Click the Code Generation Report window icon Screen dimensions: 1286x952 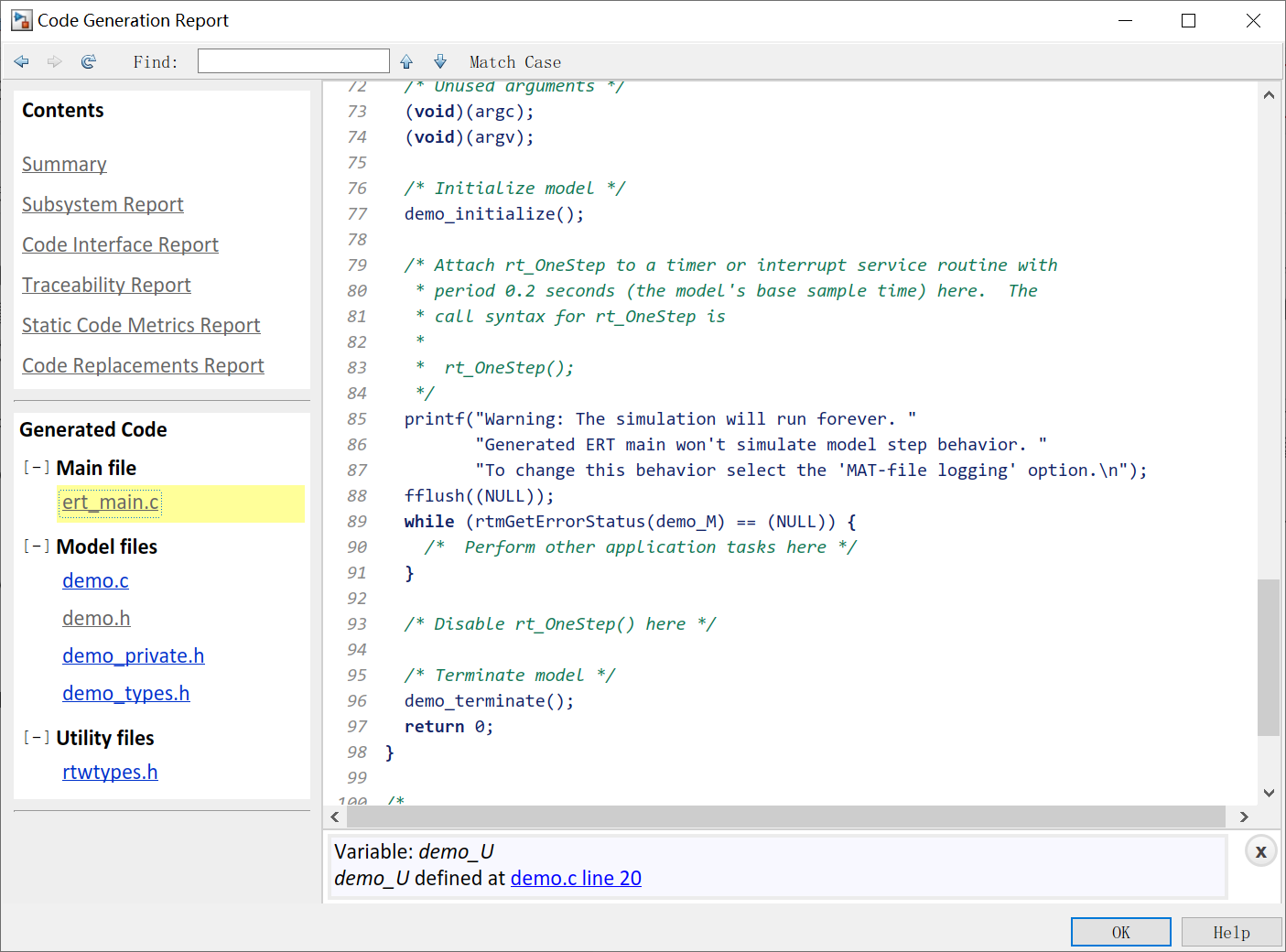click(x=22, y=20)
